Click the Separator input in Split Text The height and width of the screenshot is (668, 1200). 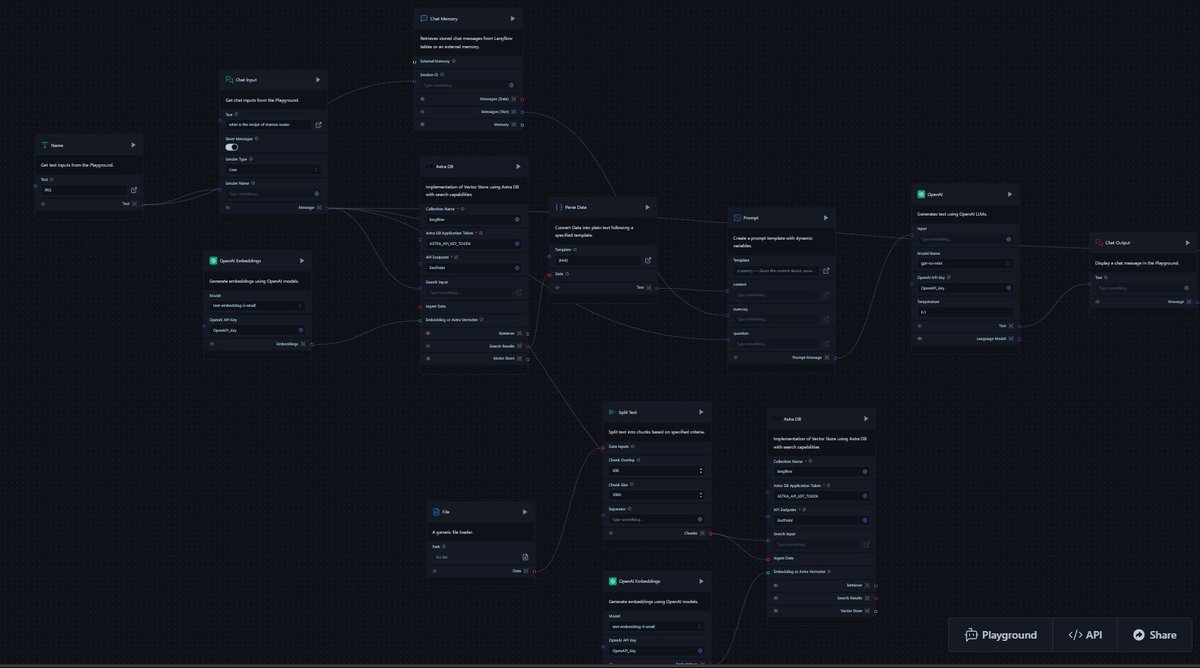pos(655,519)
